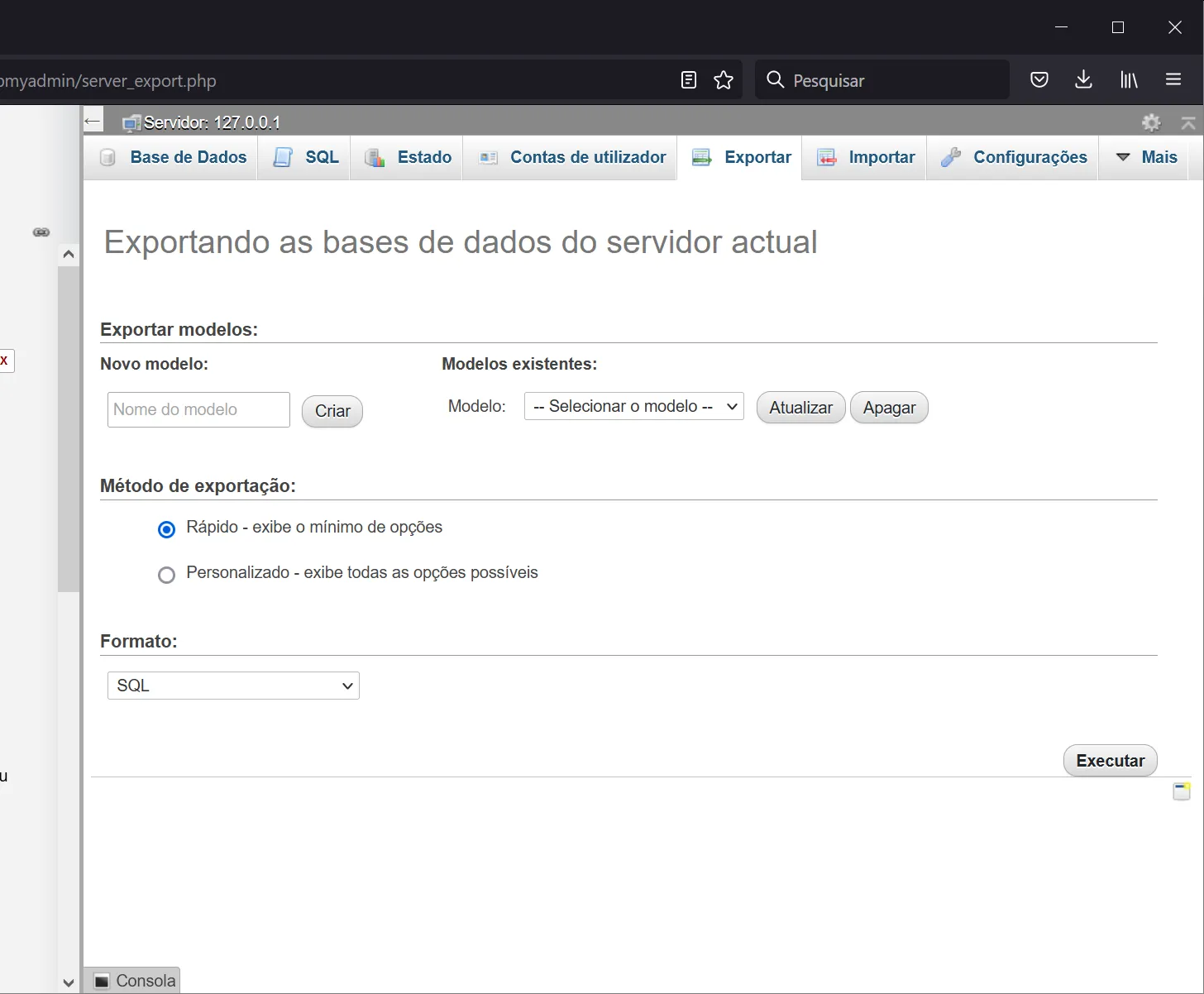
Task: Click the left panel scrollbar up arrow
Action: (69, 255)
